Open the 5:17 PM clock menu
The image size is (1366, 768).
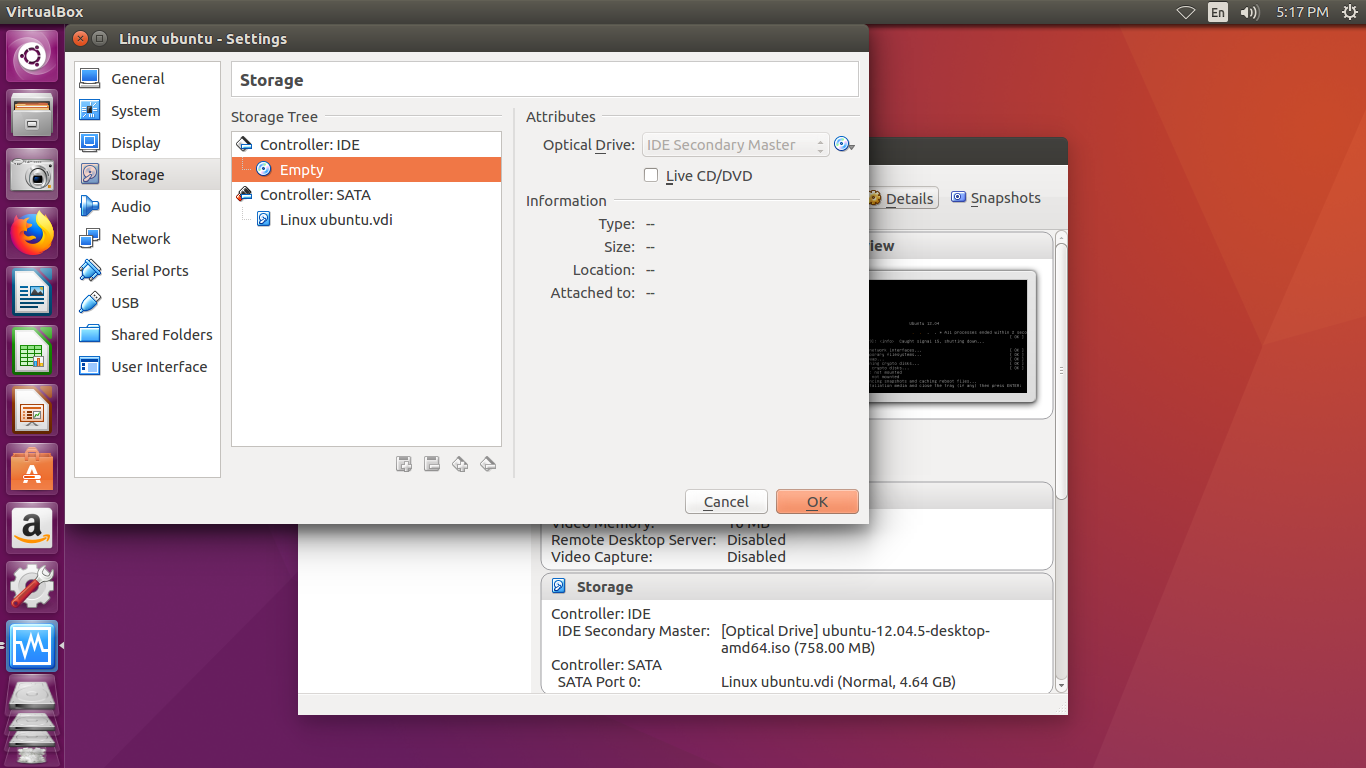point(1302,12)
